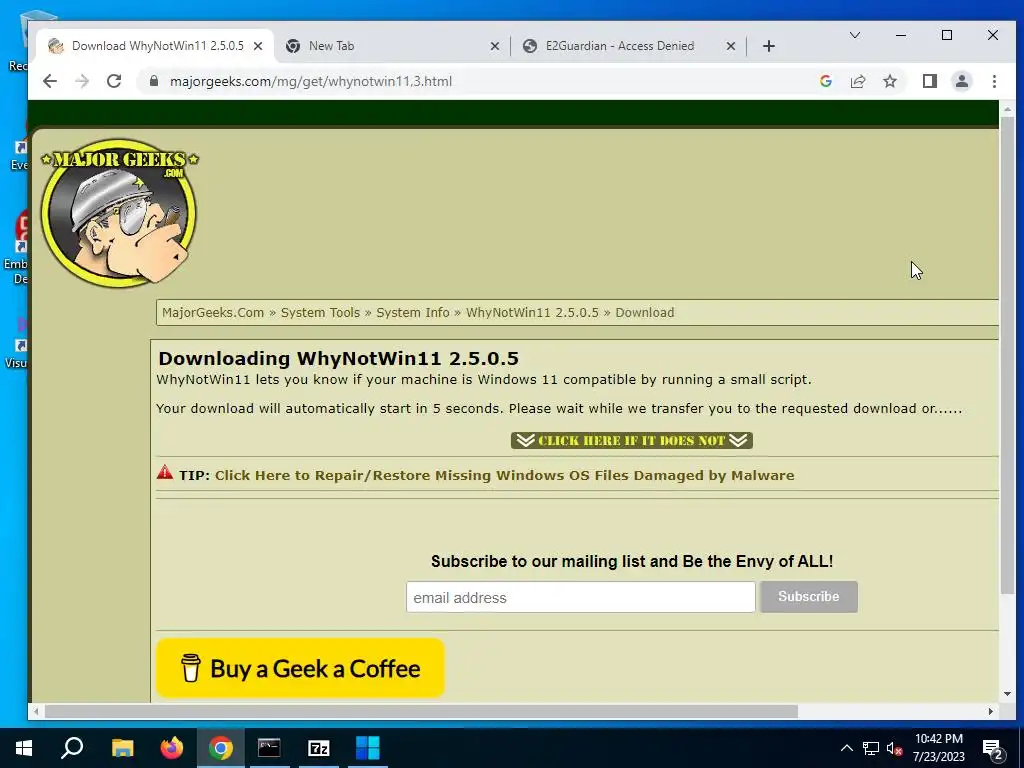Open Chrome's three-dot menu
This screenshot has height=768, width=1024.
(x=994, y=81)
